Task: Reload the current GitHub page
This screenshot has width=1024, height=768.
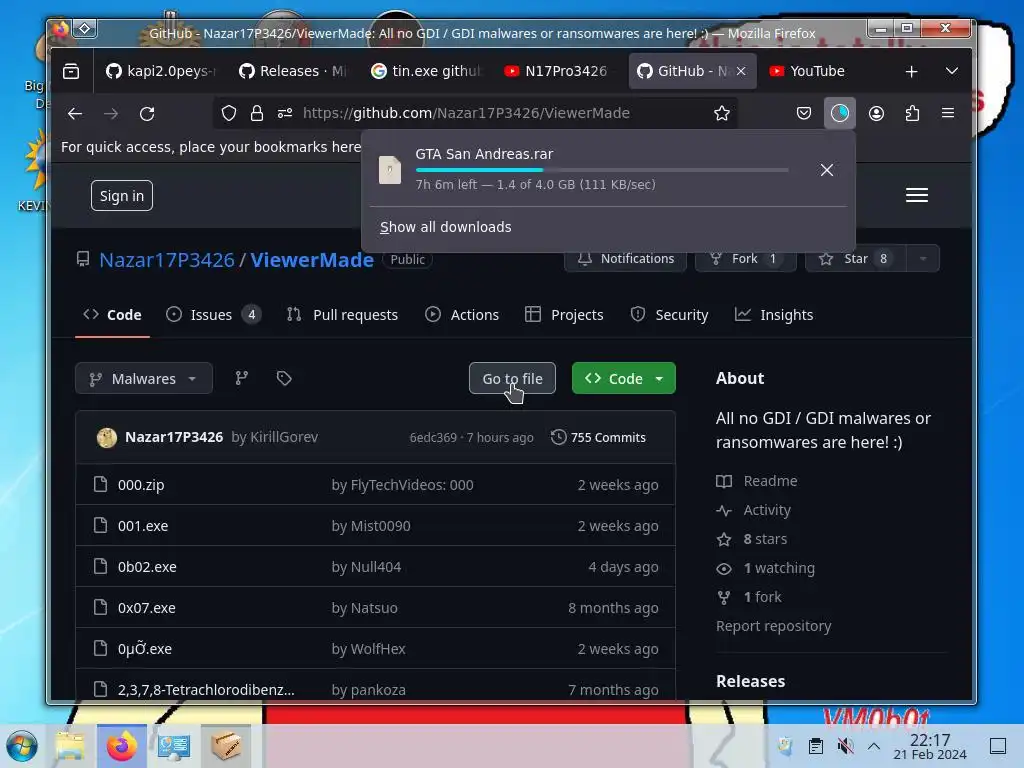Action: 147,114
